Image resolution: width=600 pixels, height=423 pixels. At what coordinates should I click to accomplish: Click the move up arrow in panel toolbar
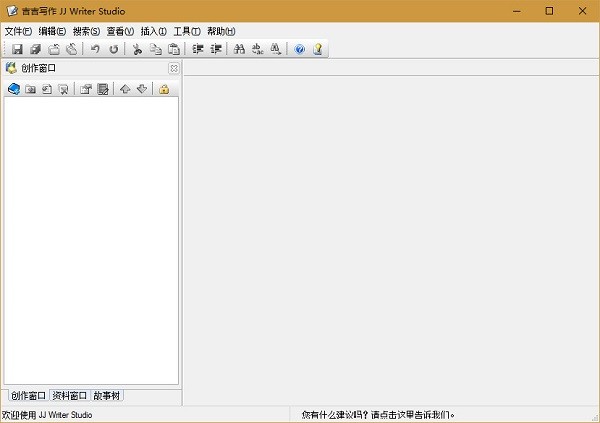coord(125,89)
